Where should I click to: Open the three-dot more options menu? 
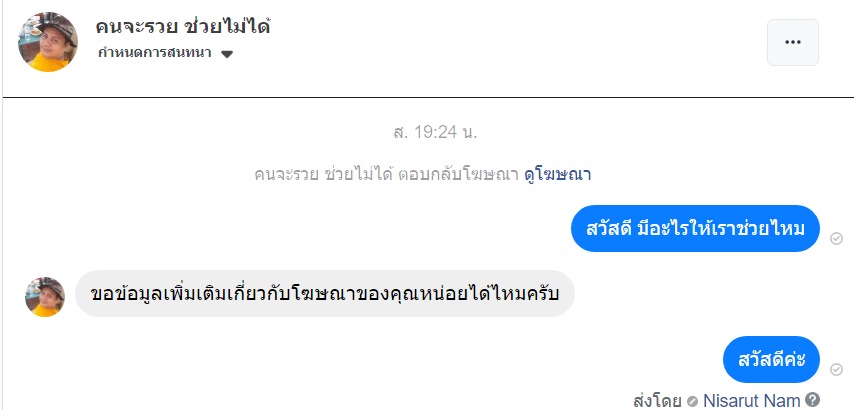pyautogui.click(x=792, y=43)
